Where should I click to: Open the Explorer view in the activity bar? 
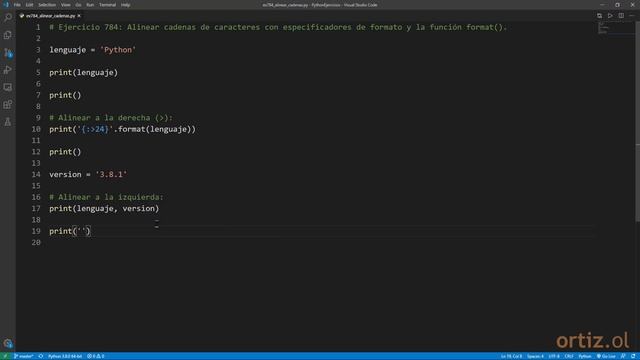coord(8,35)
